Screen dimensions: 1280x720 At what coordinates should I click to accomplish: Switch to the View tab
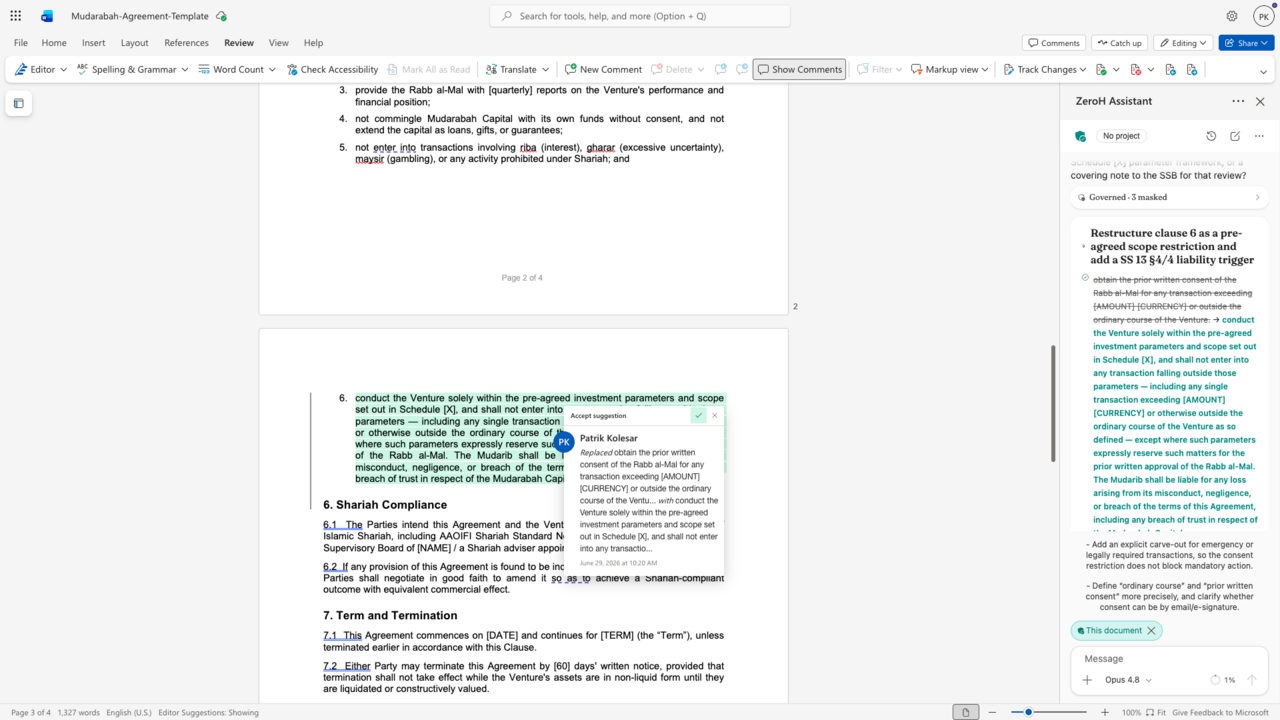coord(279,43)
